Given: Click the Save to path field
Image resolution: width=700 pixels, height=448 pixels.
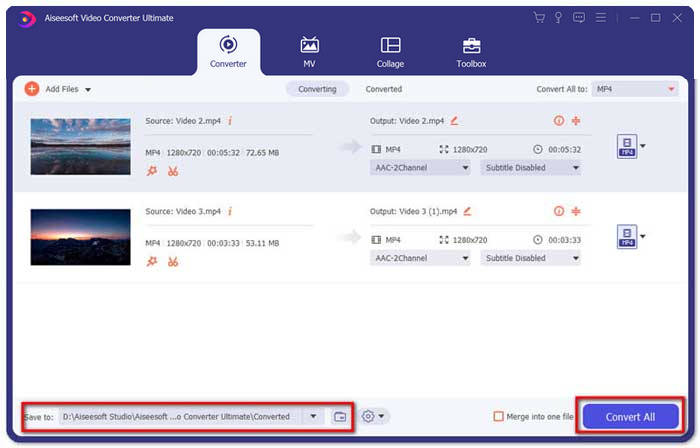Looking at the screenshot, I should [x=180, y=417].
